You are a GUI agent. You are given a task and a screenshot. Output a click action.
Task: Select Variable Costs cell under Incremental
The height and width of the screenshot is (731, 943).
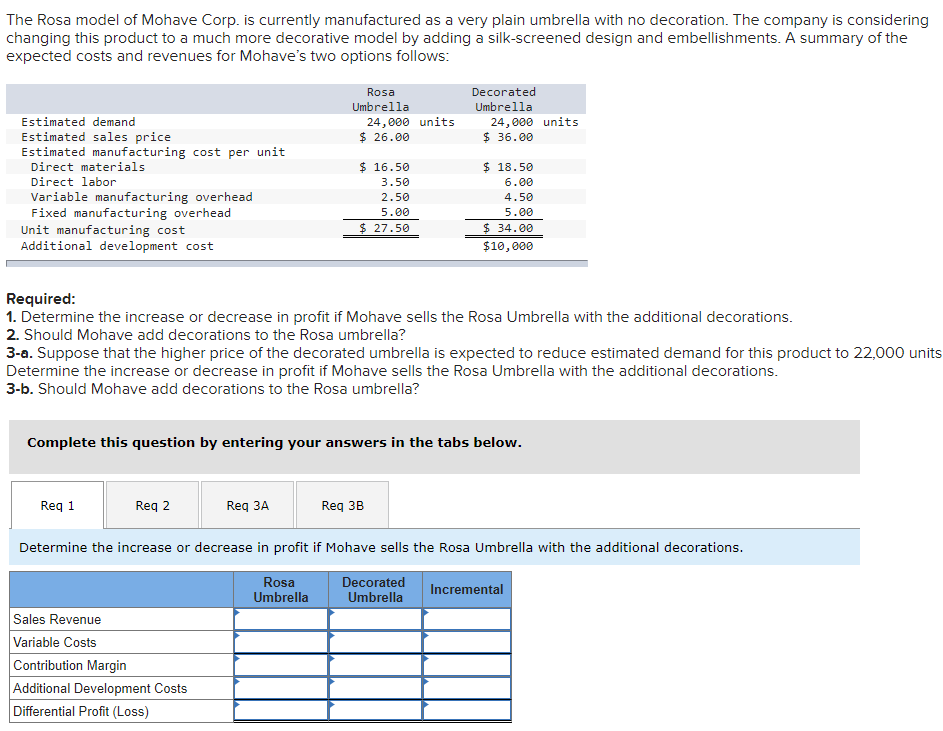coord(467,642)
